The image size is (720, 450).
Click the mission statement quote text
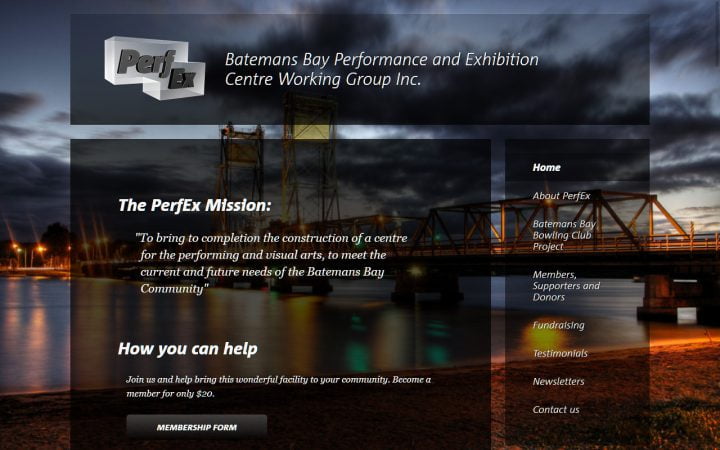point(271,263)
